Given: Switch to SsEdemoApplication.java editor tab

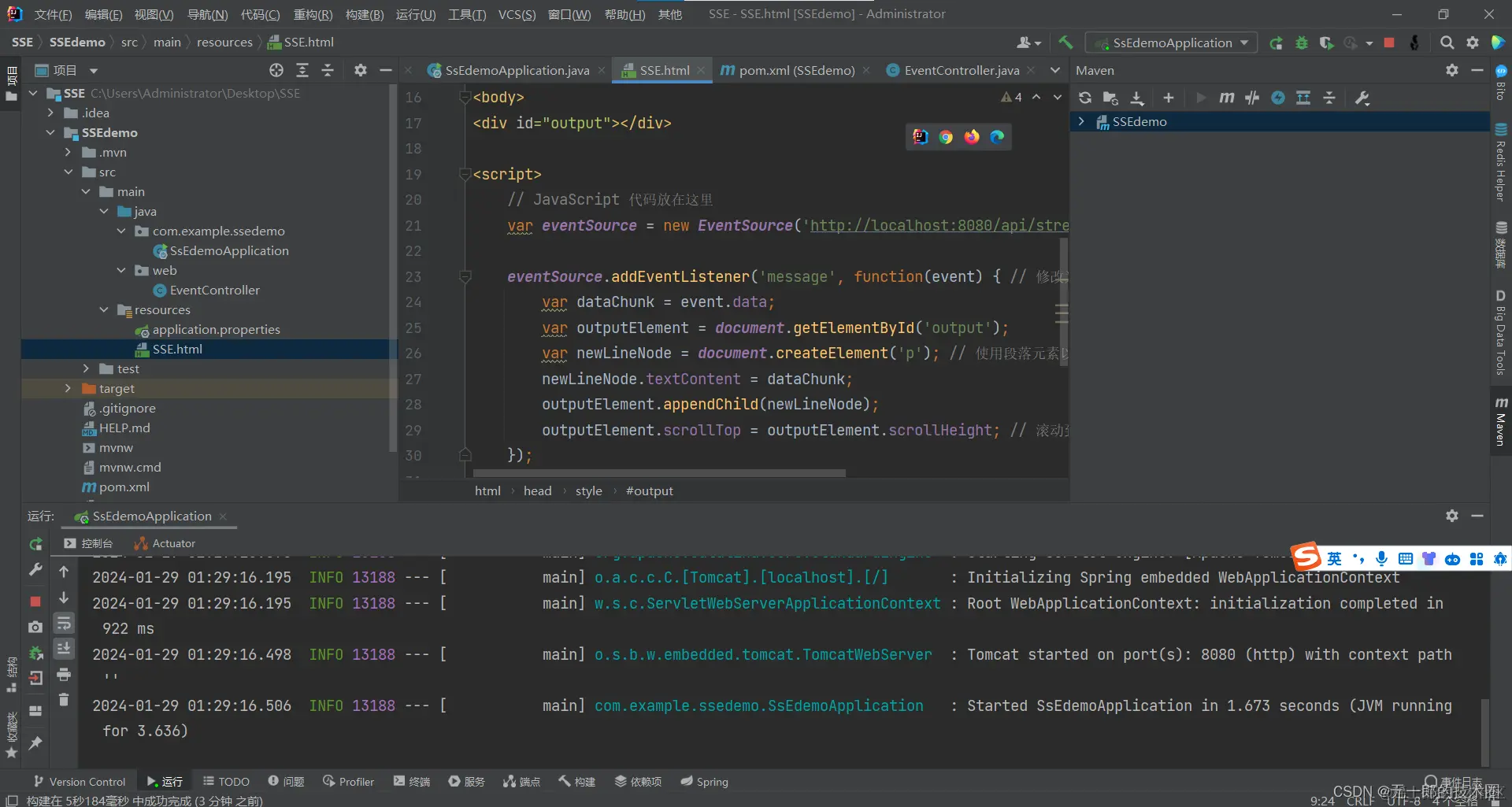Looking at the screenshot, I should pyautogui.click(x=517, y=70).
